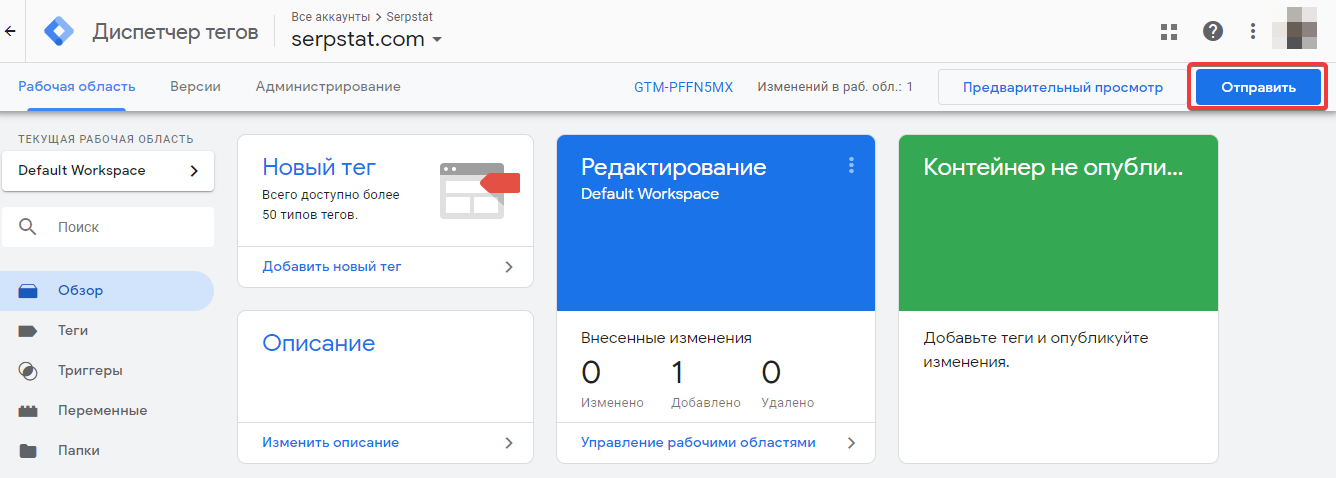Click the back arrow in header

(11, 31)
